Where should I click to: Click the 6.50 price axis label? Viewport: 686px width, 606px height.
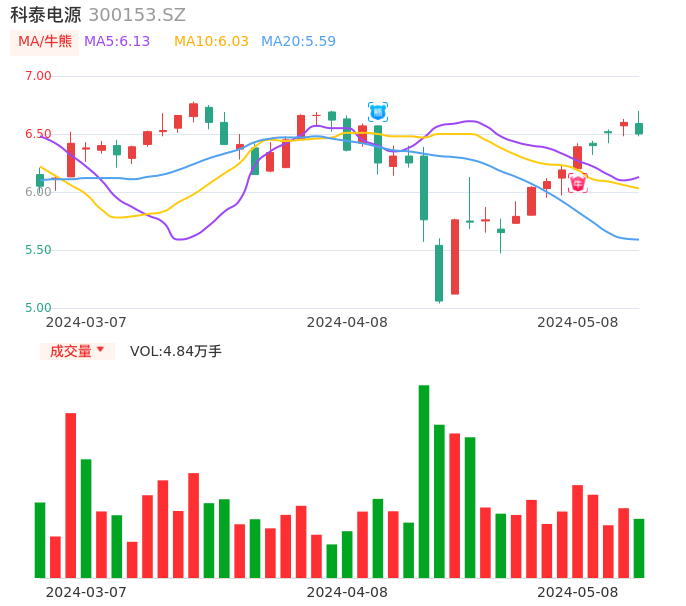[38, 134]
